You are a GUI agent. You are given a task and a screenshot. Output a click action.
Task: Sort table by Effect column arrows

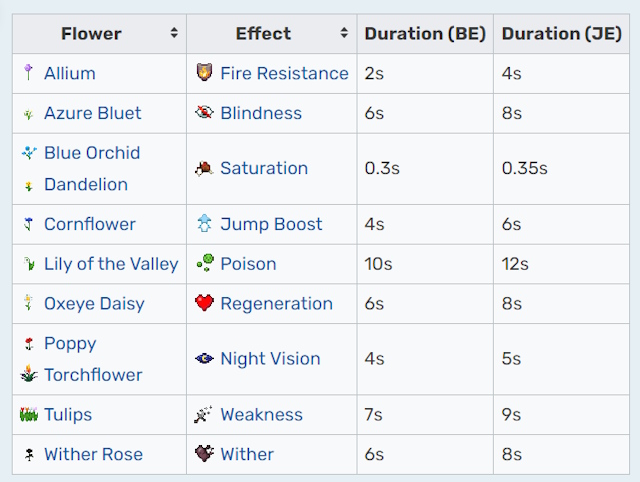[x=344, y=33]
